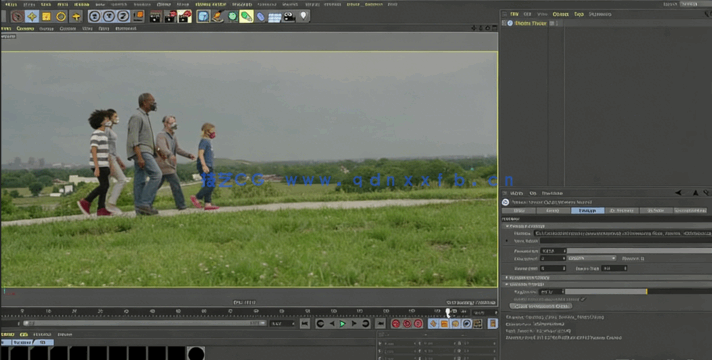The height and width of the screenshot is (360, 712).
Task: Open Render Settings clapperboard icon
Action: point(184,17)
